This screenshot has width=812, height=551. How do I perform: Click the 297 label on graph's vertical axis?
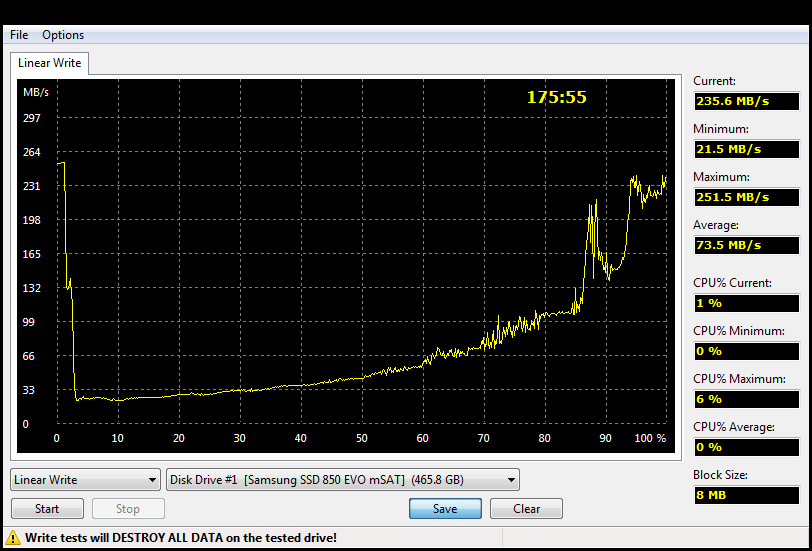tap(32, 118)
